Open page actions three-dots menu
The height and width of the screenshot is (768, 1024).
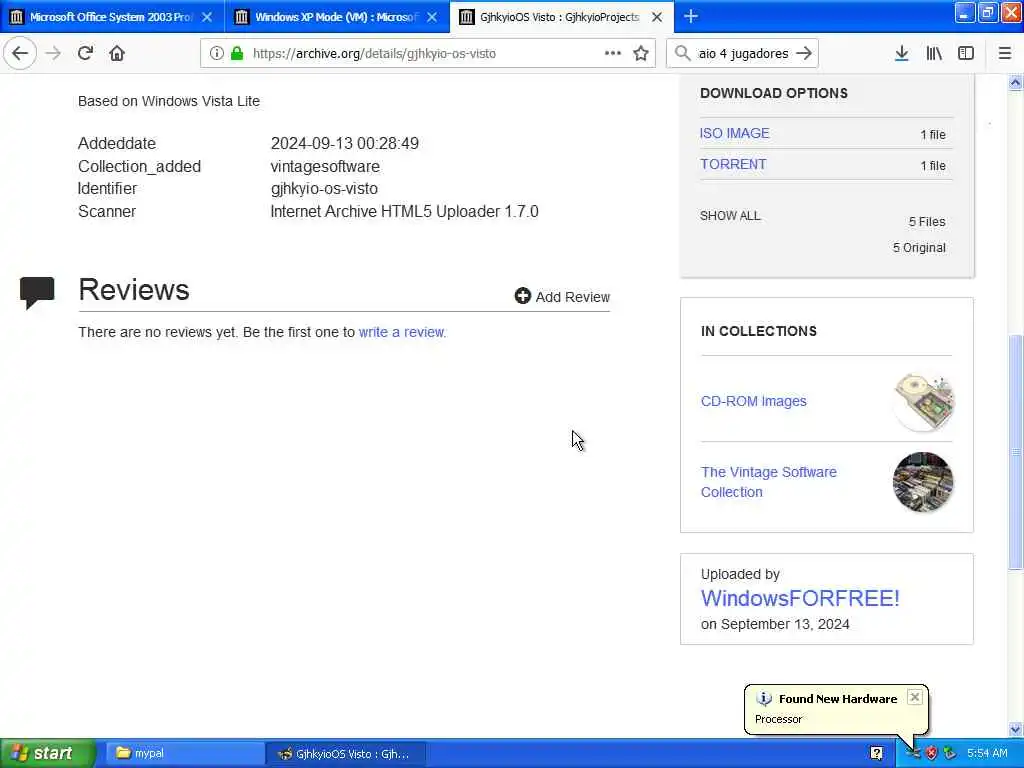(613, 53)
